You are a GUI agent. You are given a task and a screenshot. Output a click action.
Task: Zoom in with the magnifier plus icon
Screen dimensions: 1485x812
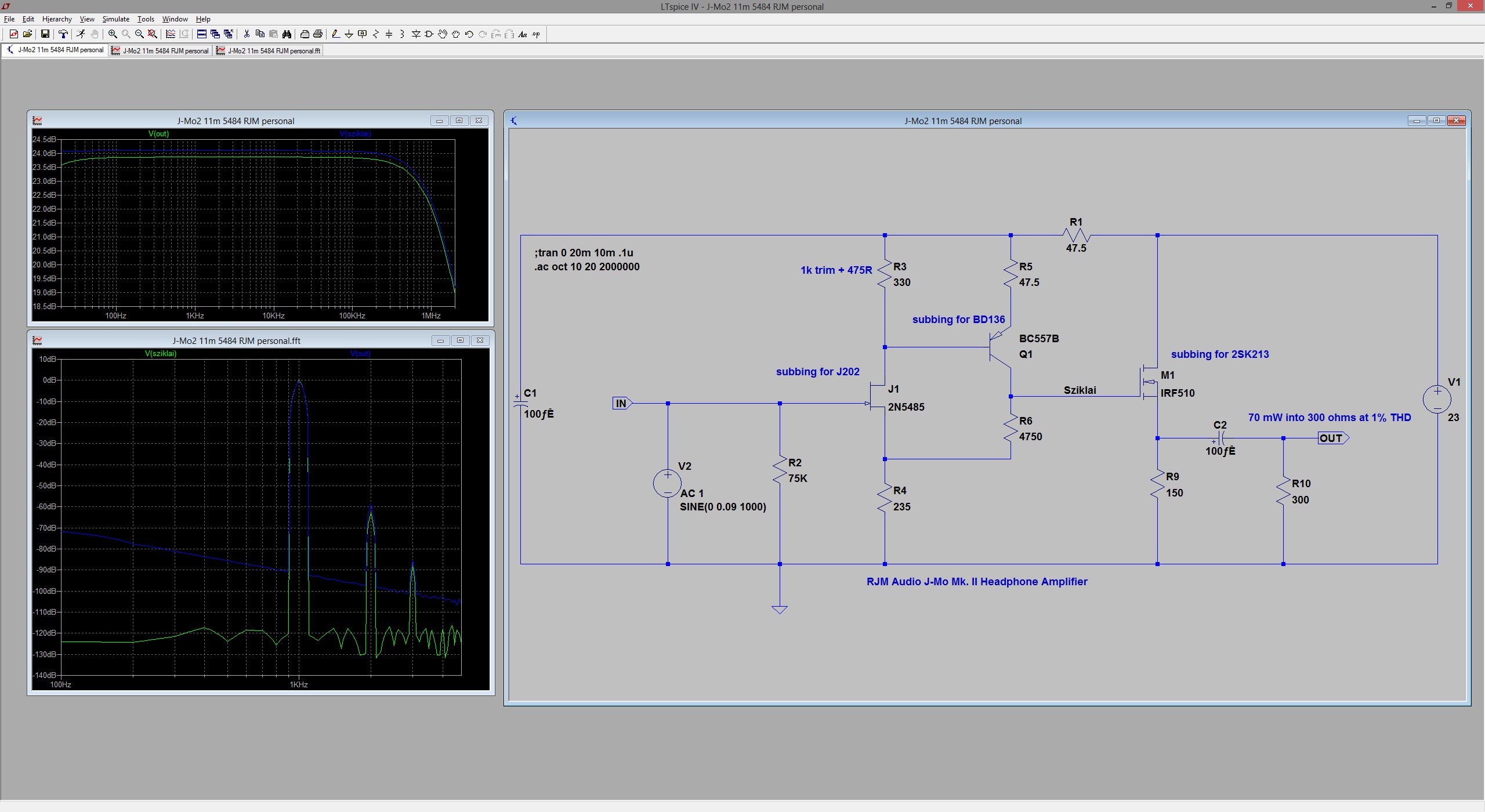point(113,34)
